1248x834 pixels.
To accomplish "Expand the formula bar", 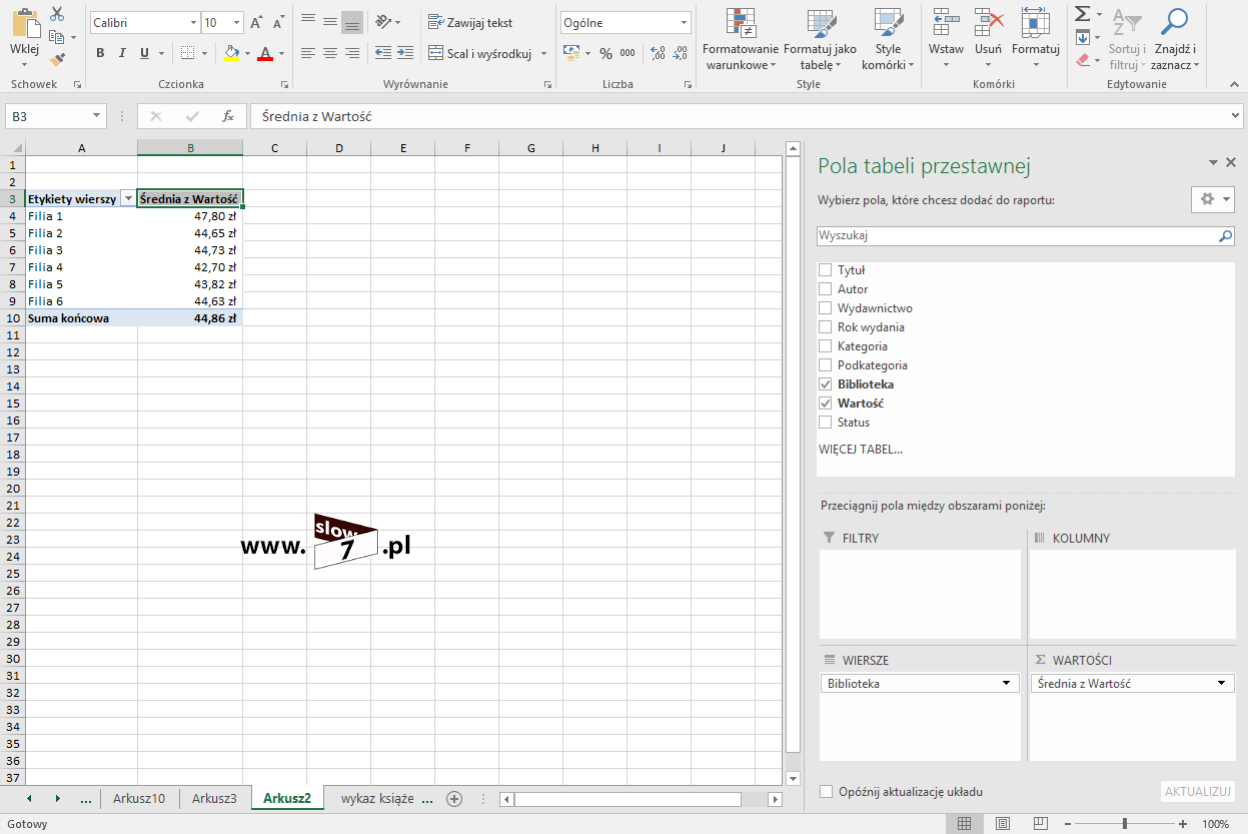I will click(1235, 116).
